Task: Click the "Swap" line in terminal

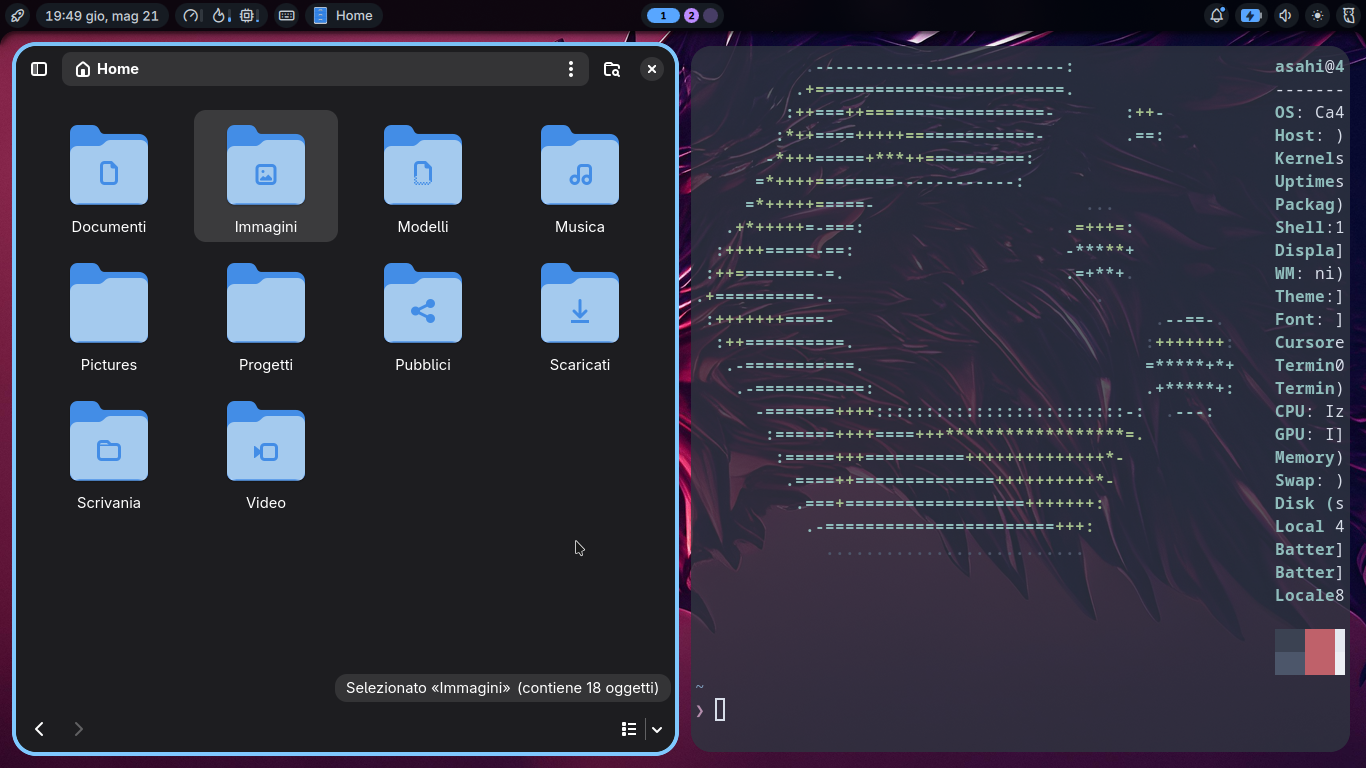Action: pyautogui.click(x=1310, y=480)
